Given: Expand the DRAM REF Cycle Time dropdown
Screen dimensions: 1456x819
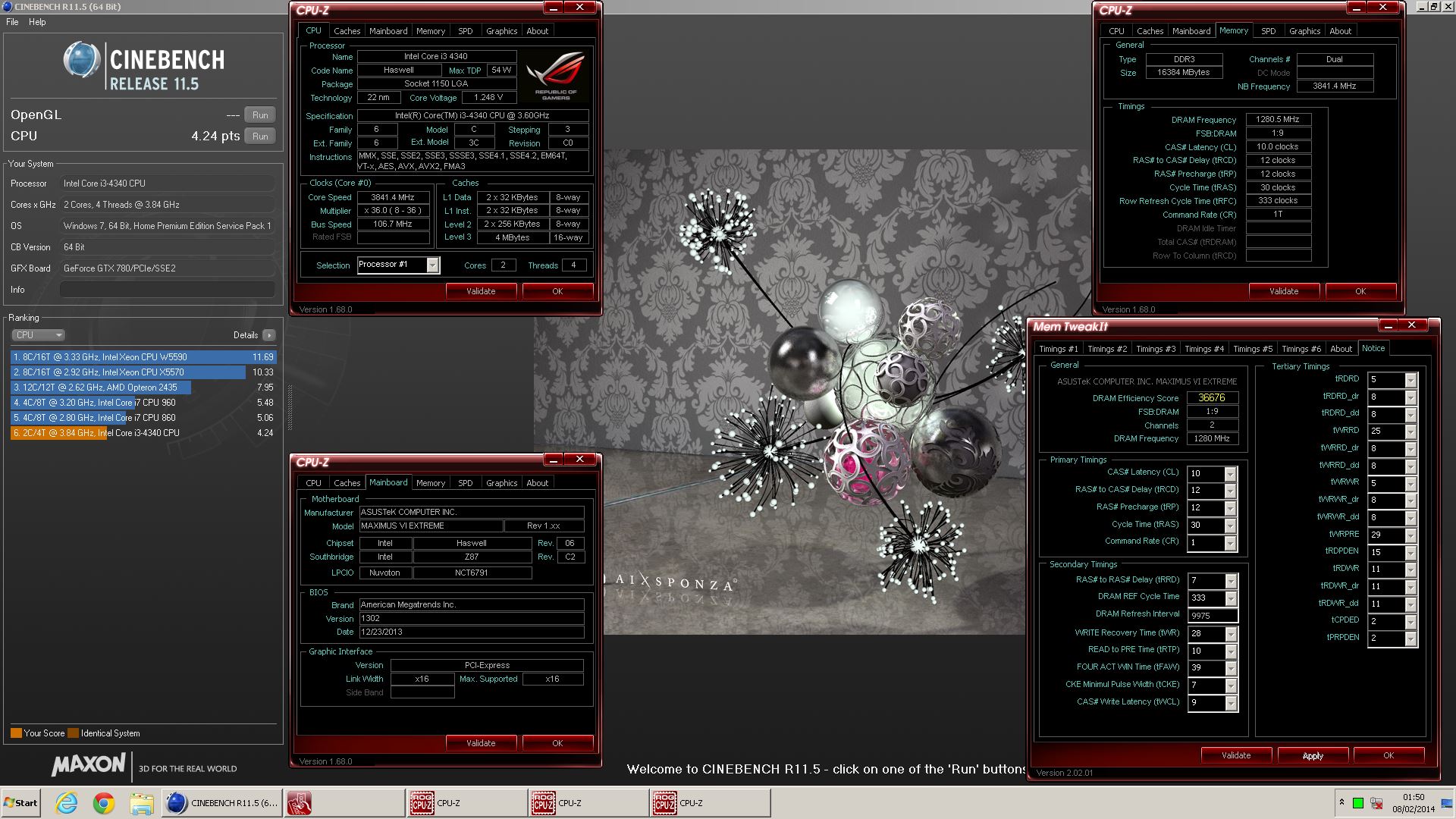Looking at the screenshot, I should point(1231,598).
